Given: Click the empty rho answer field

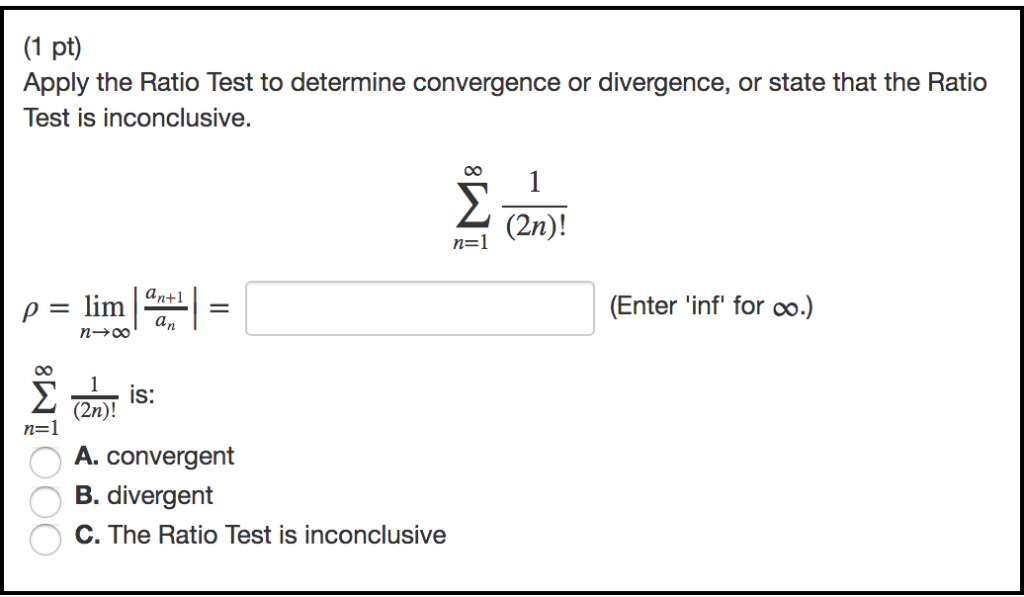Looking at the screenshot, I should [x=418, y=308].
